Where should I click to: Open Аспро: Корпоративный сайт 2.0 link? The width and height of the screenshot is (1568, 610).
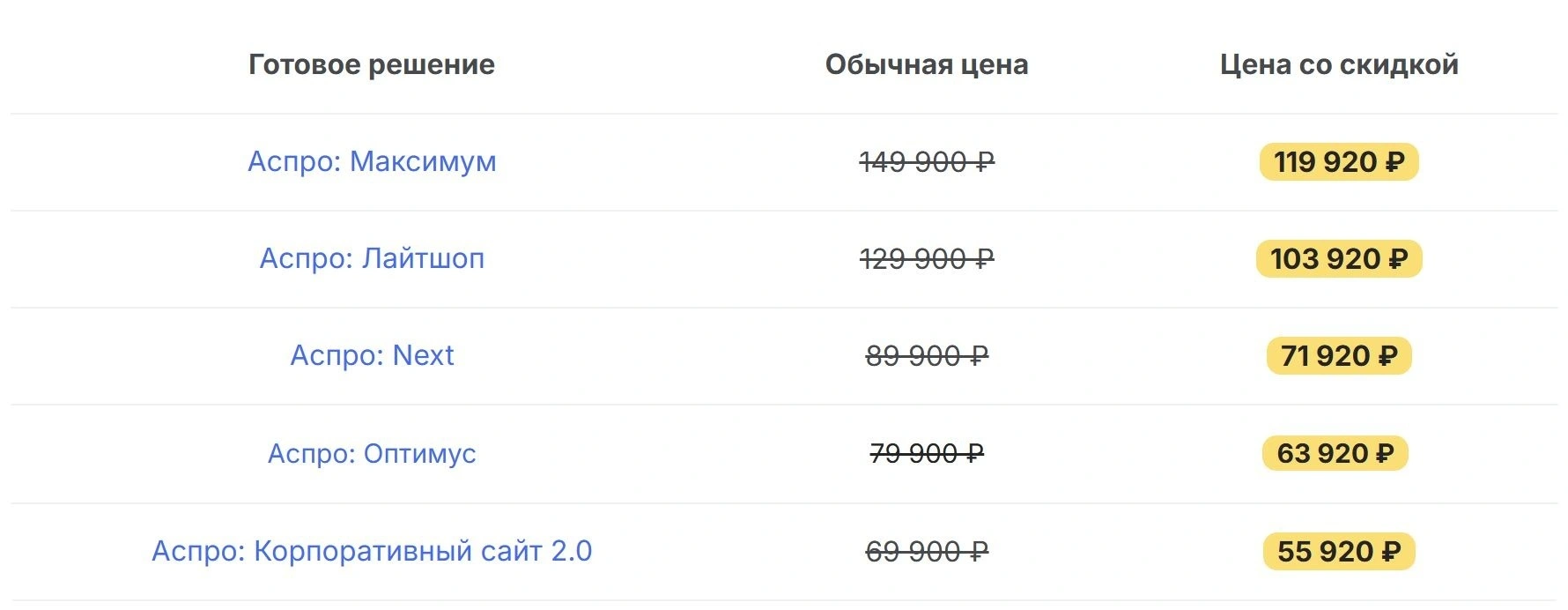point(372,551)
